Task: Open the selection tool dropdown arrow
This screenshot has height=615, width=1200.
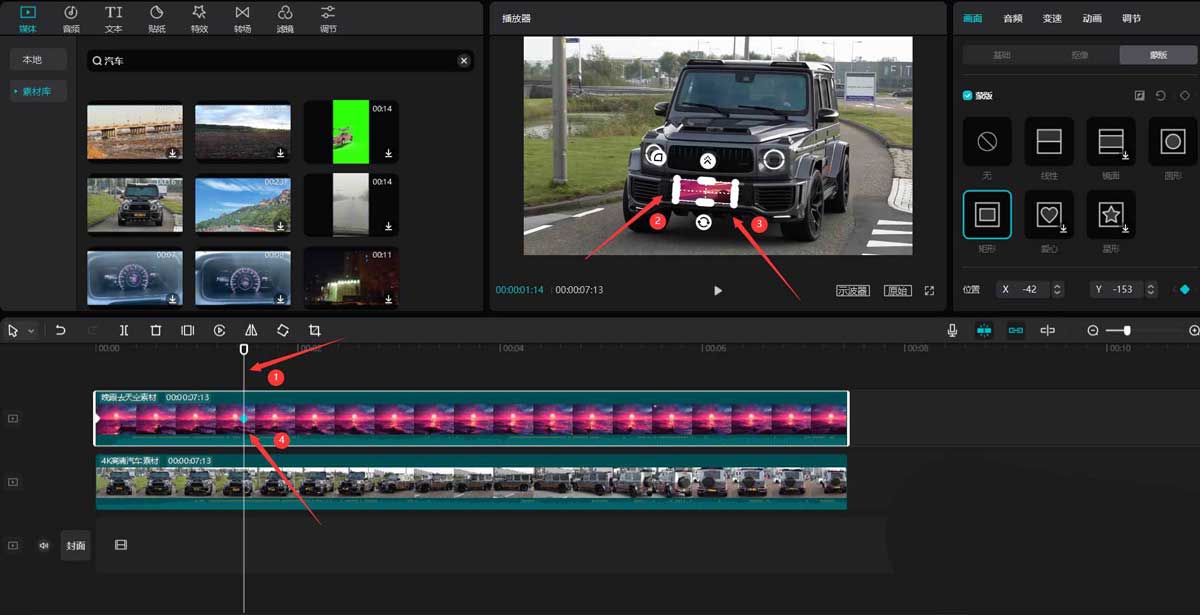Action: (x=31, y=331)
